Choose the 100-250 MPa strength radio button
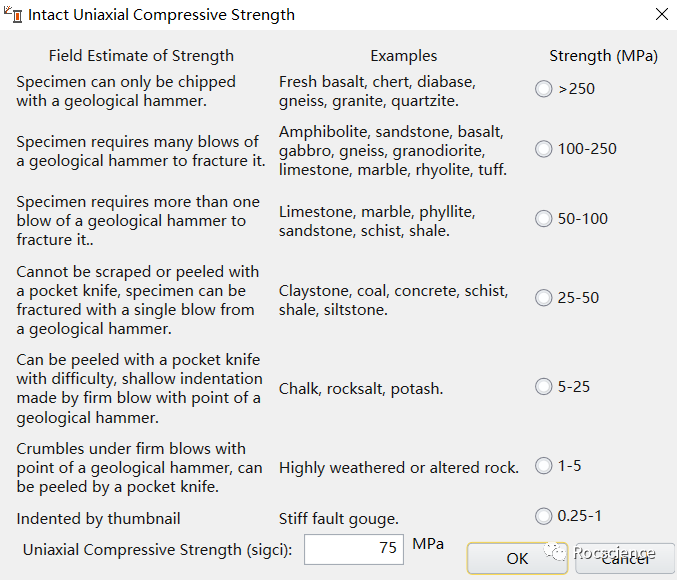 (x=544, y=149)
